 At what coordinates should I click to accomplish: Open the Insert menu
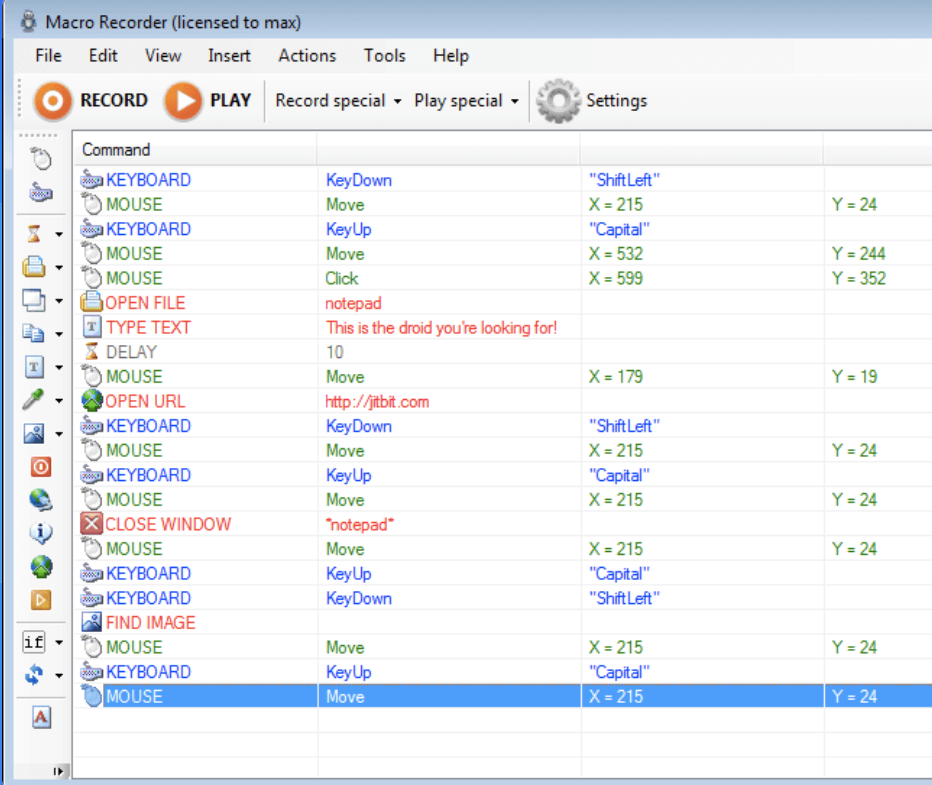(229, 55)
